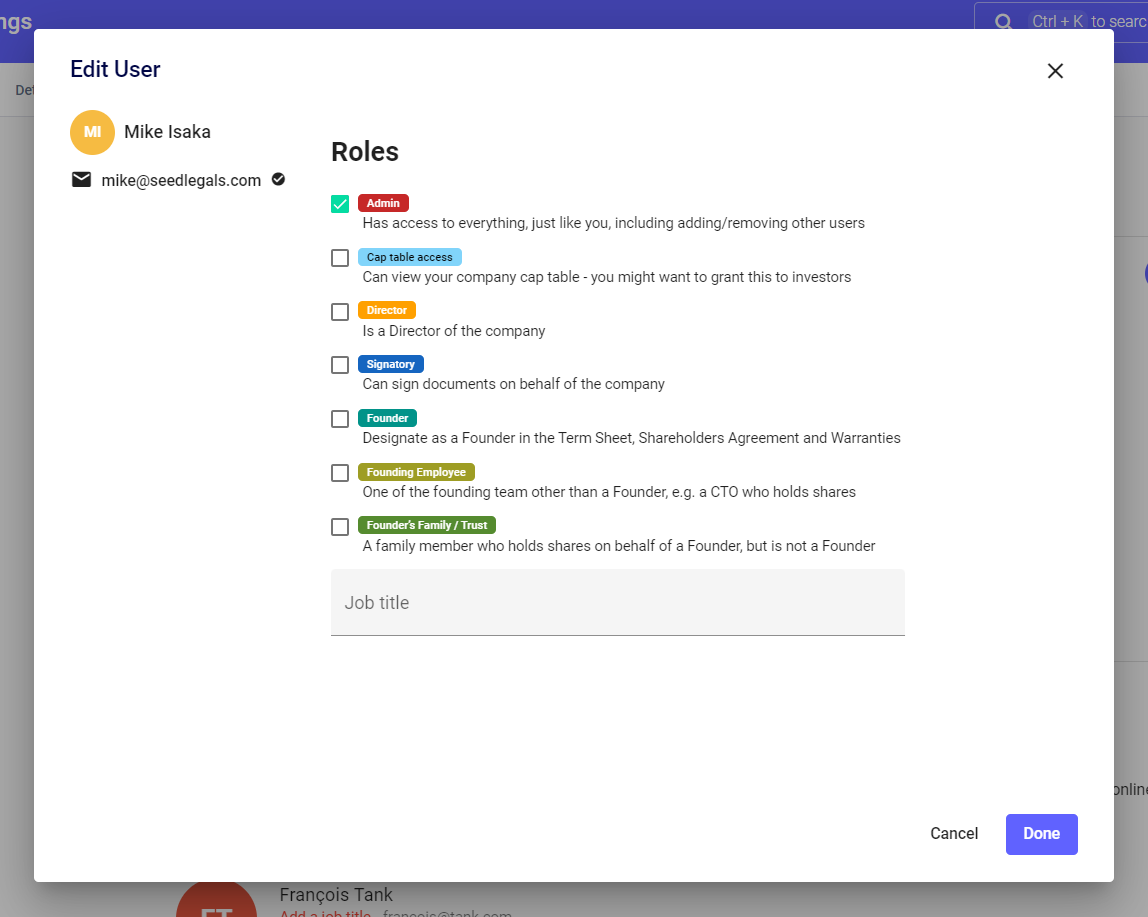Select the Signatory role checkbox

(x=340, y=365)
